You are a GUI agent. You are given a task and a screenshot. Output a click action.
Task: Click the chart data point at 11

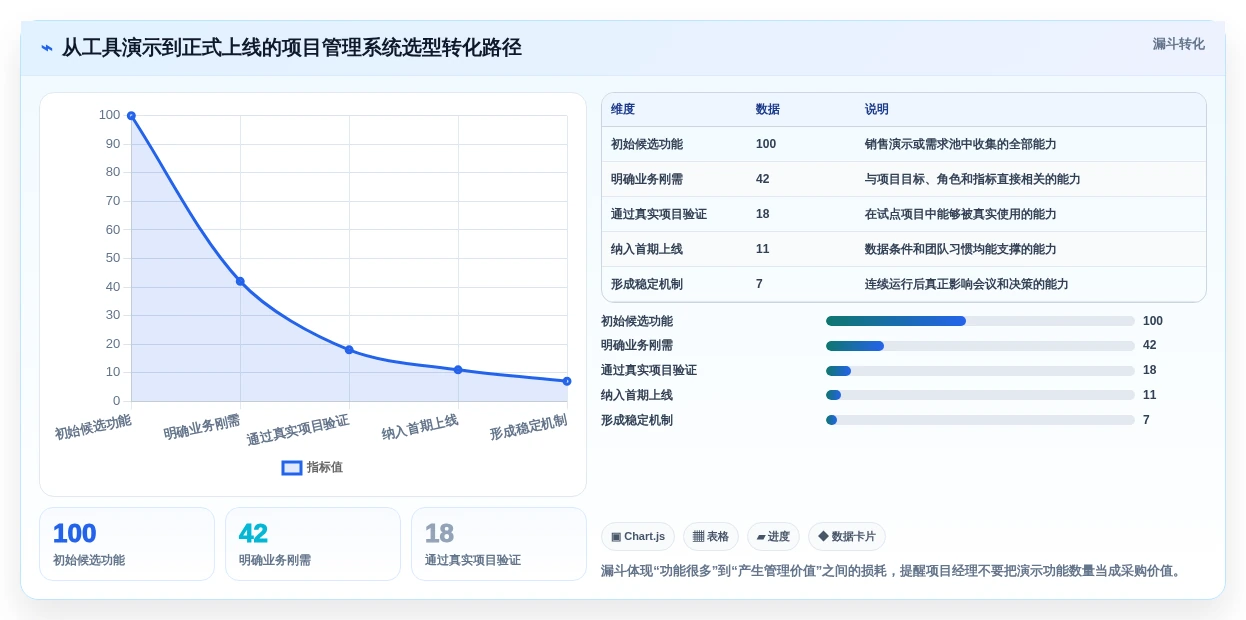point(458,370)
